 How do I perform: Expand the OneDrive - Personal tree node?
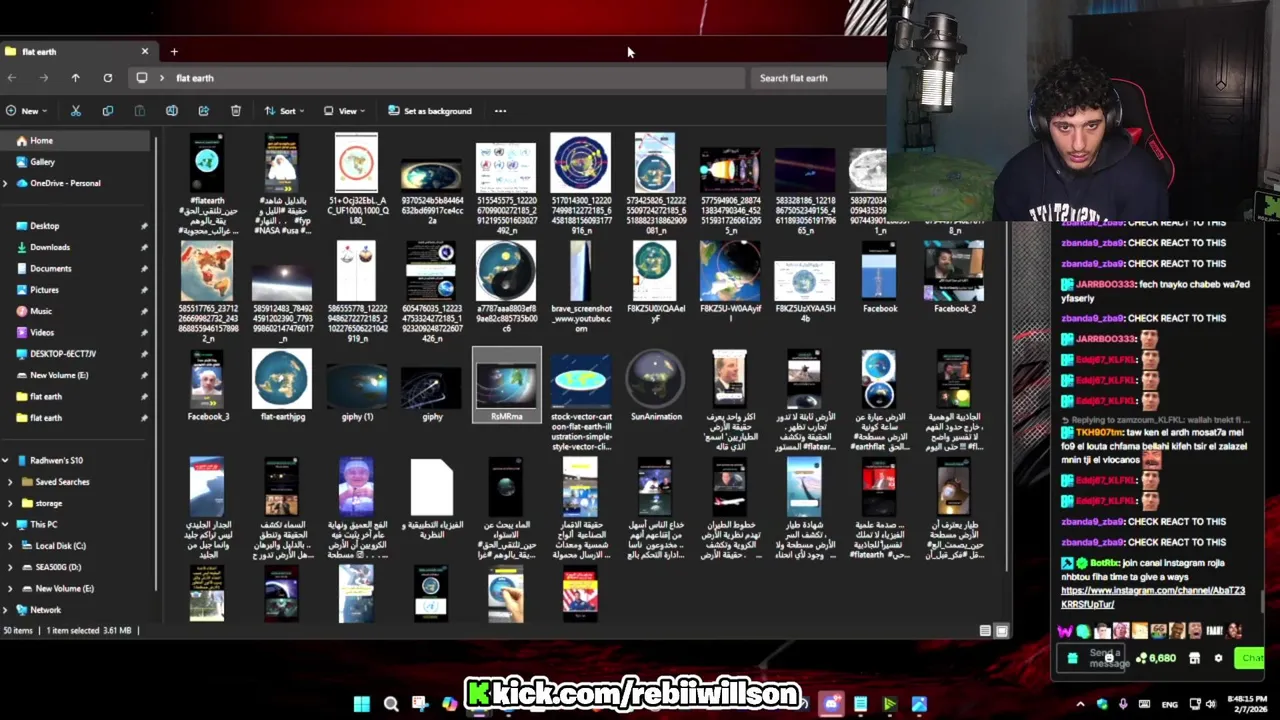[5, 183]
